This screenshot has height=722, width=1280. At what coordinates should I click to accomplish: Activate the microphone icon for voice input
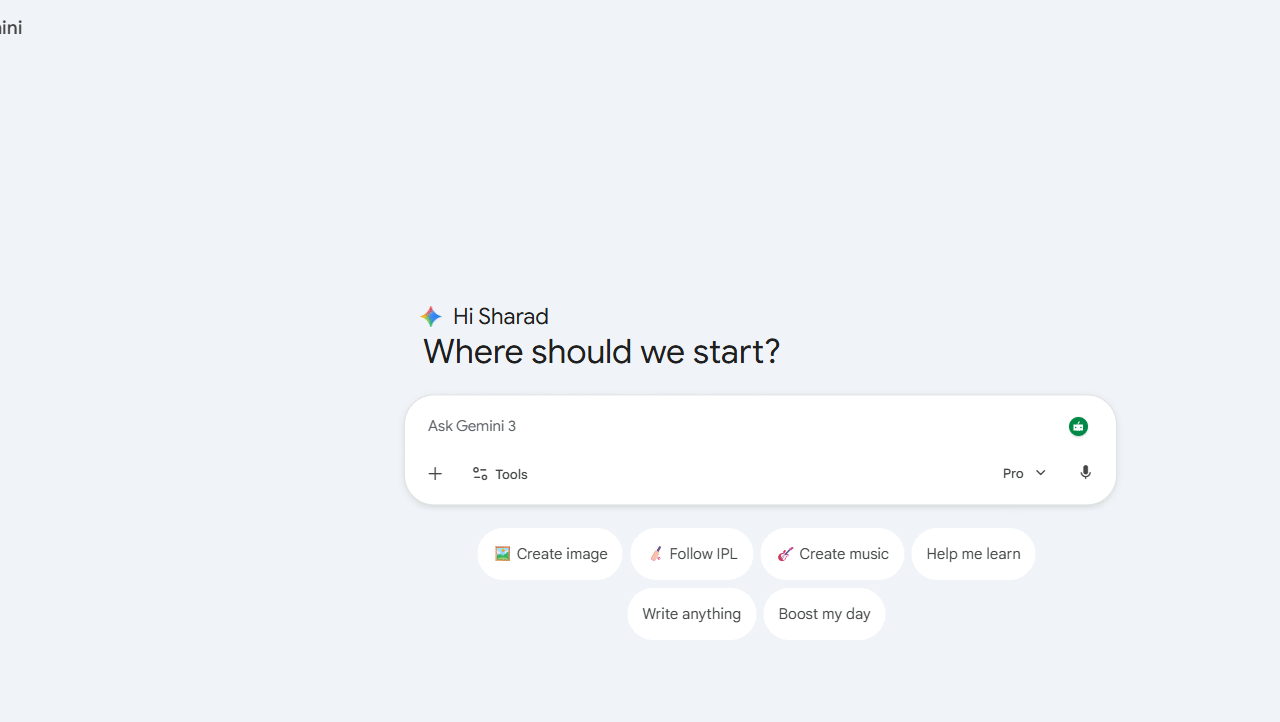tap(1085, 472)
